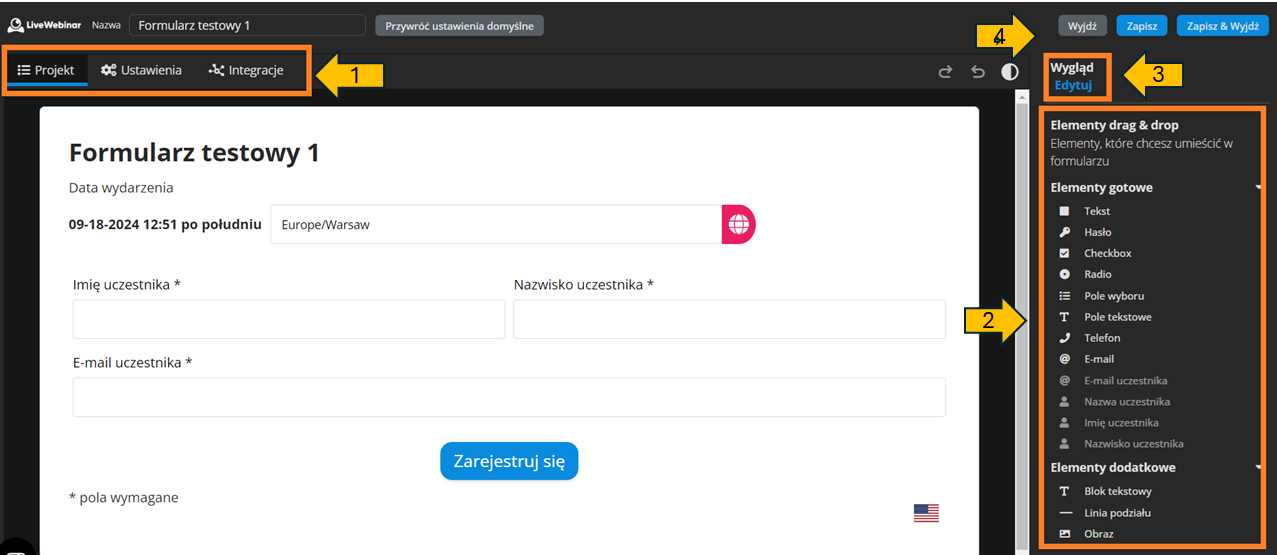Collapse the Elementy gotowe section
Screen dimensions: 1277x555
pyautogui.click(x=1258, y=188)
